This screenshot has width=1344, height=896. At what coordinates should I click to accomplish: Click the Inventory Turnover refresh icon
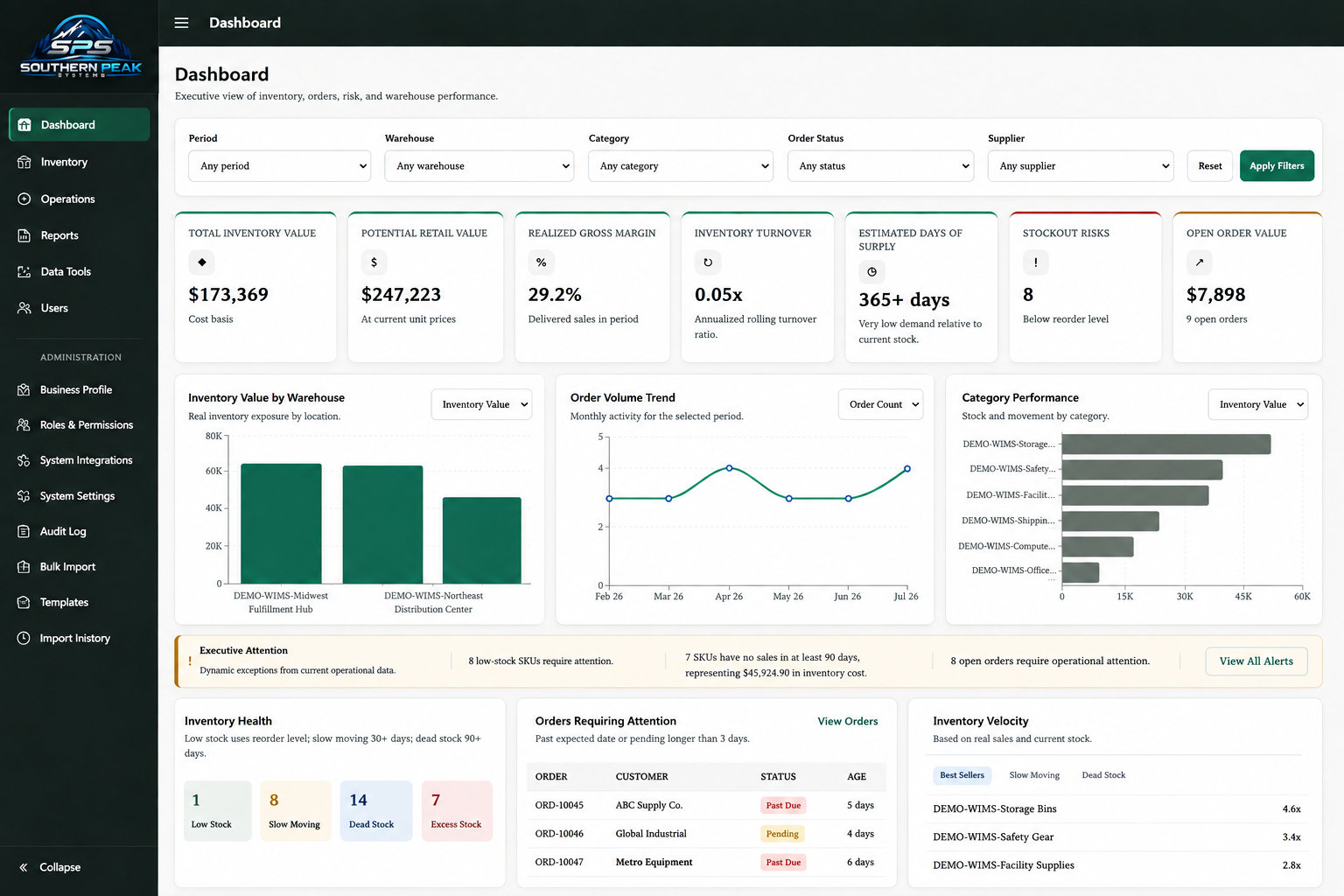(x=708, y=262)
